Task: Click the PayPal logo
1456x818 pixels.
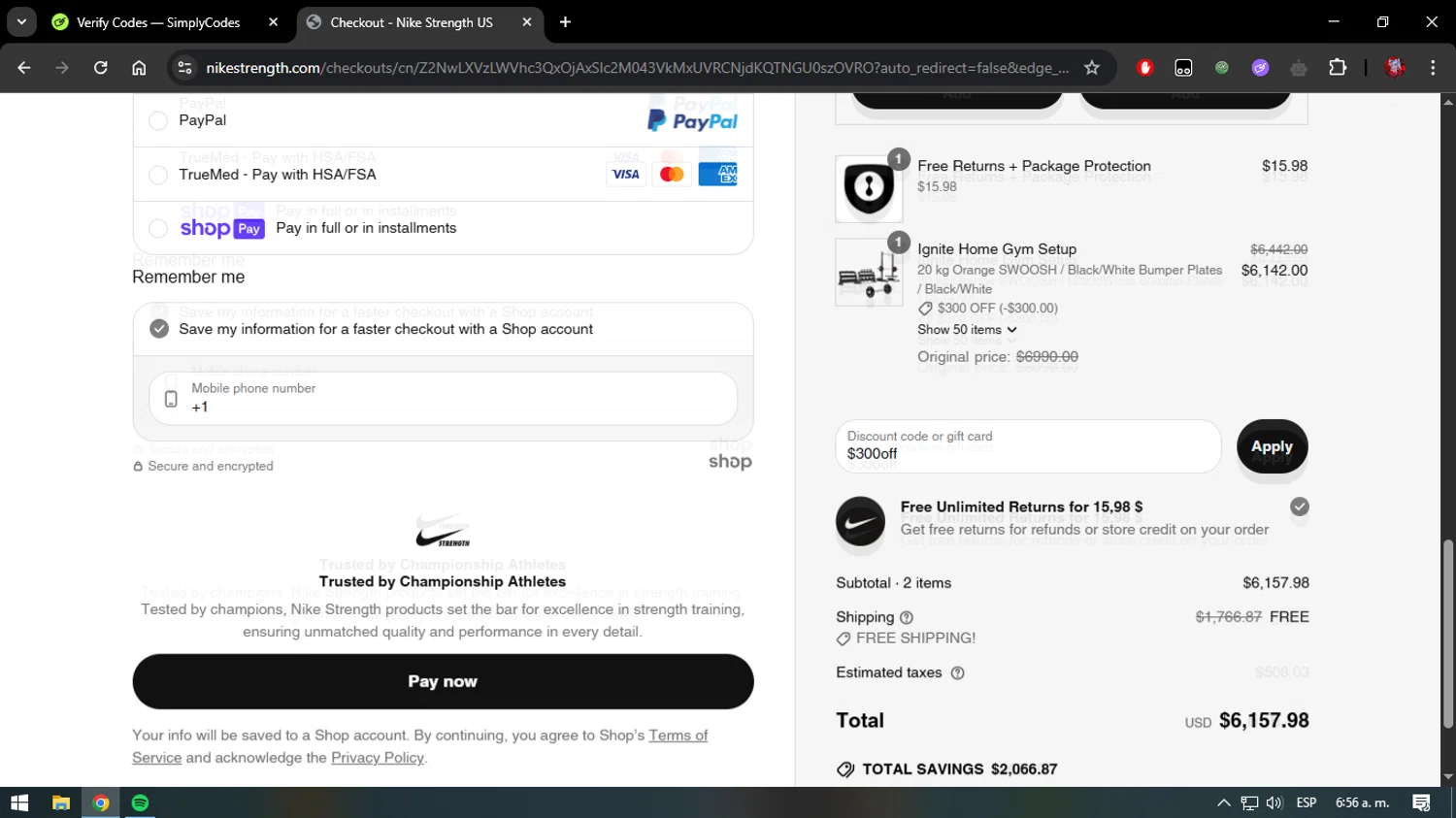Action: point(692,120)
